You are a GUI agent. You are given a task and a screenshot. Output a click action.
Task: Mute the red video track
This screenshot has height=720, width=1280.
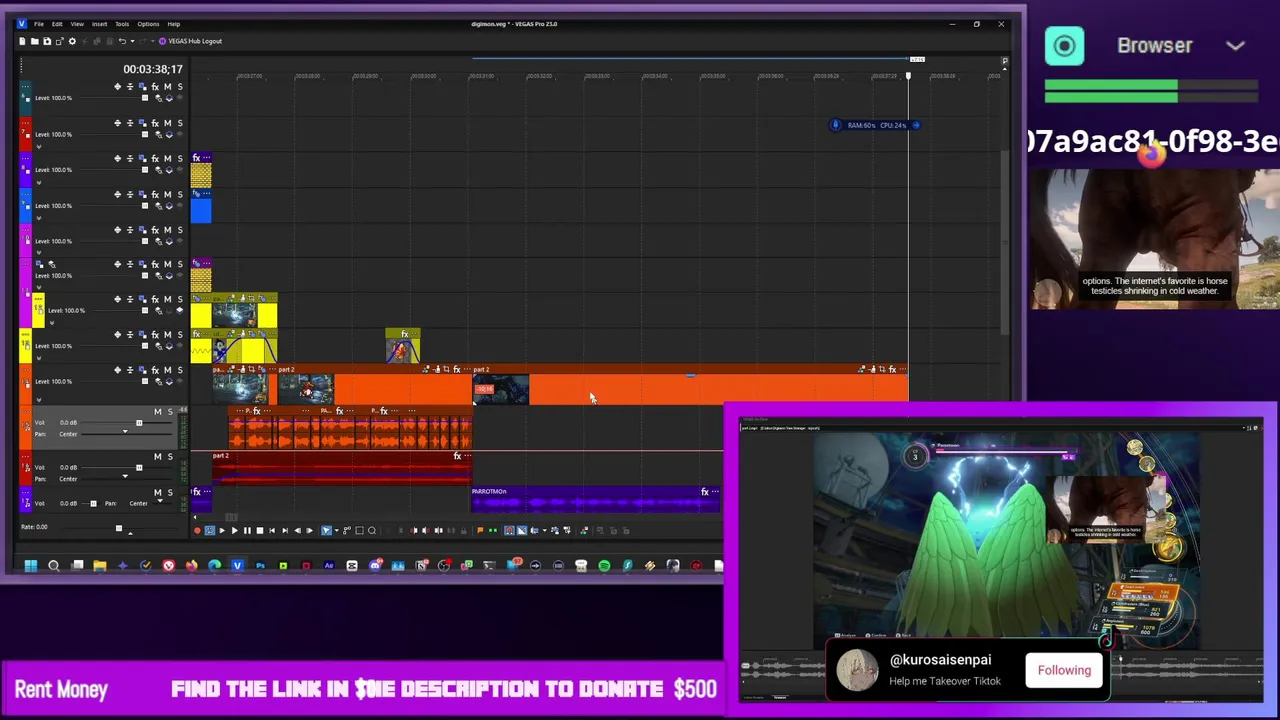pyautogui.click(x=167, y=123)
